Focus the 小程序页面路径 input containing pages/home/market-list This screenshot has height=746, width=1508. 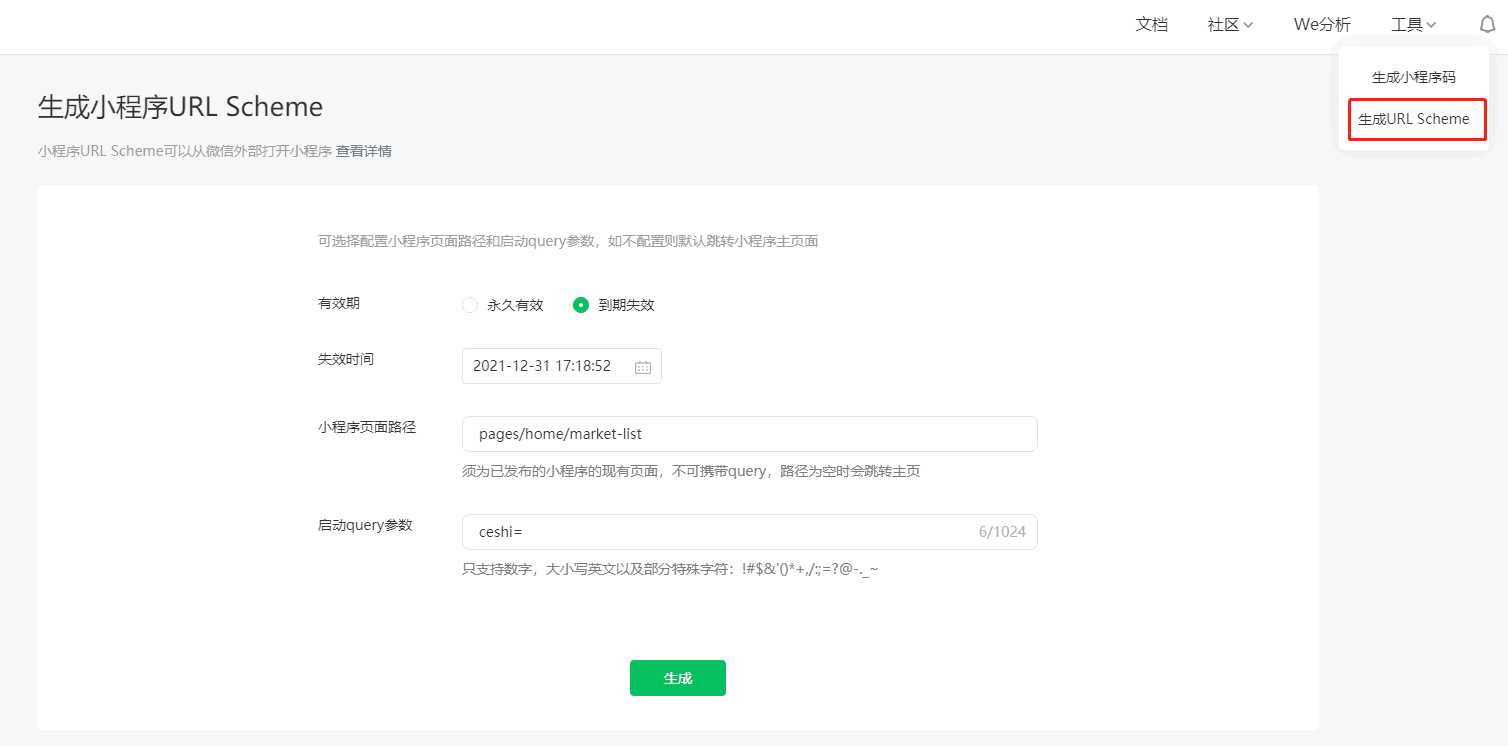coord(749,434)
